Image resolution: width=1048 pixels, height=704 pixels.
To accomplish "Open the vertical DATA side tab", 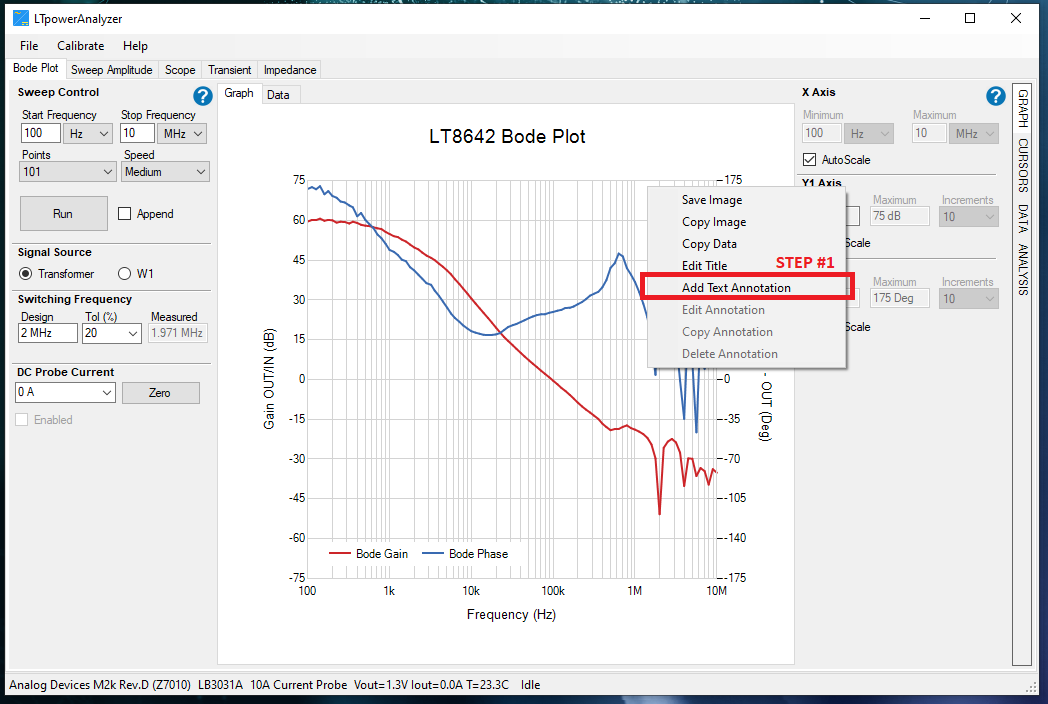I will 1022,219.
